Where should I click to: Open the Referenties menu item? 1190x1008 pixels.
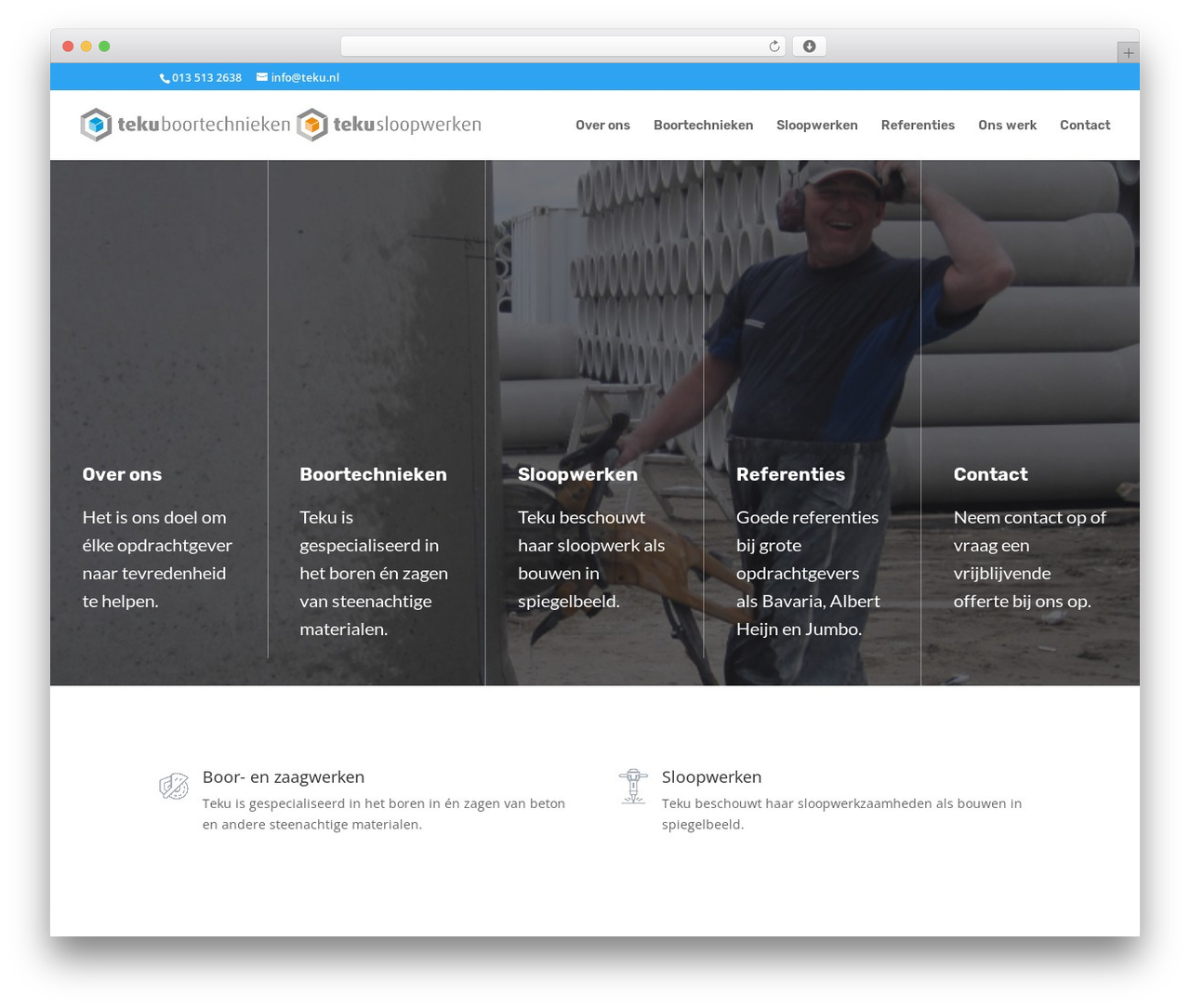click(x=918, y=126)
